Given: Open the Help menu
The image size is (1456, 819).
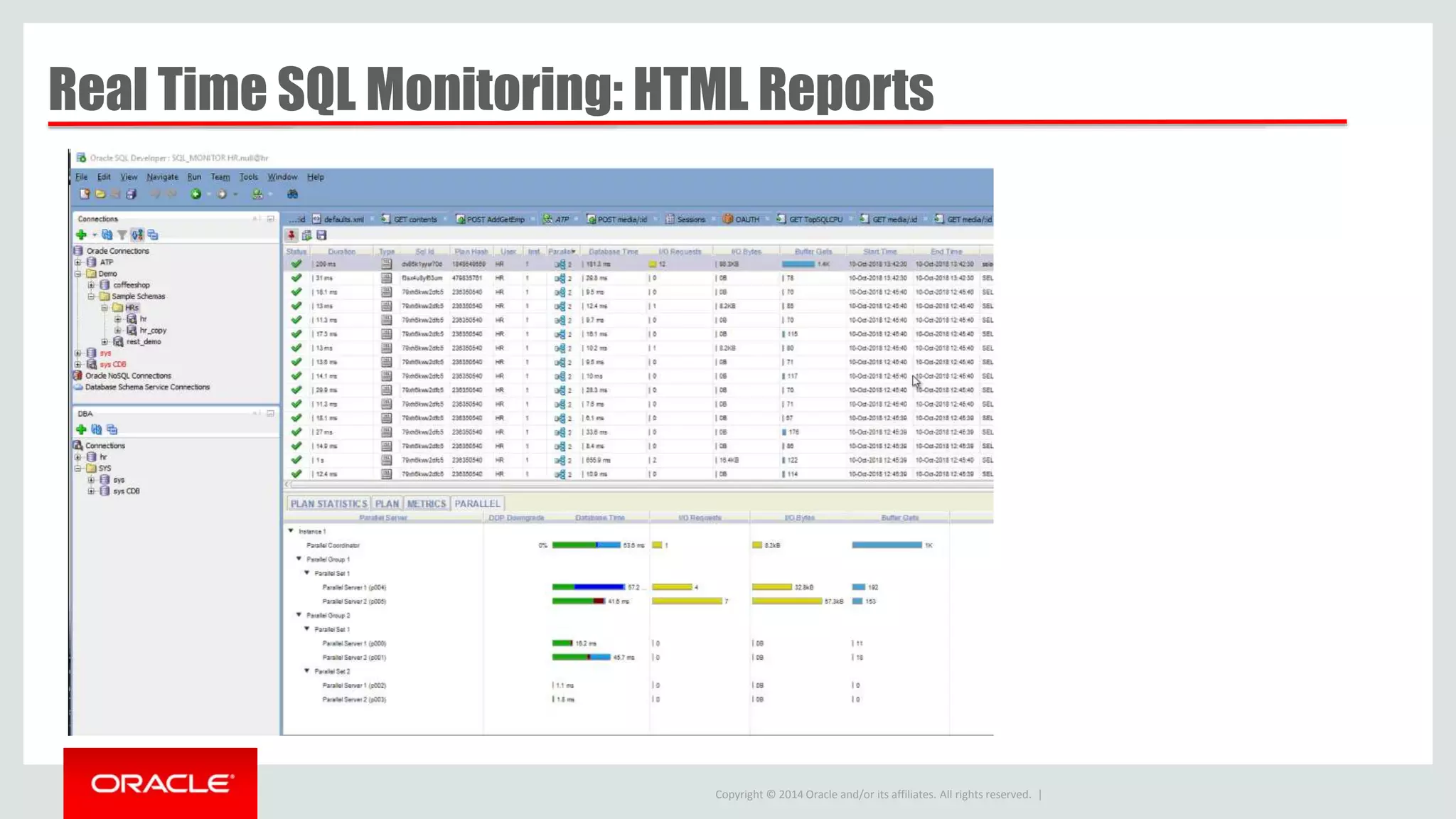Looking at the screenshot, I should pyautogui.click(x=315, y=177).
